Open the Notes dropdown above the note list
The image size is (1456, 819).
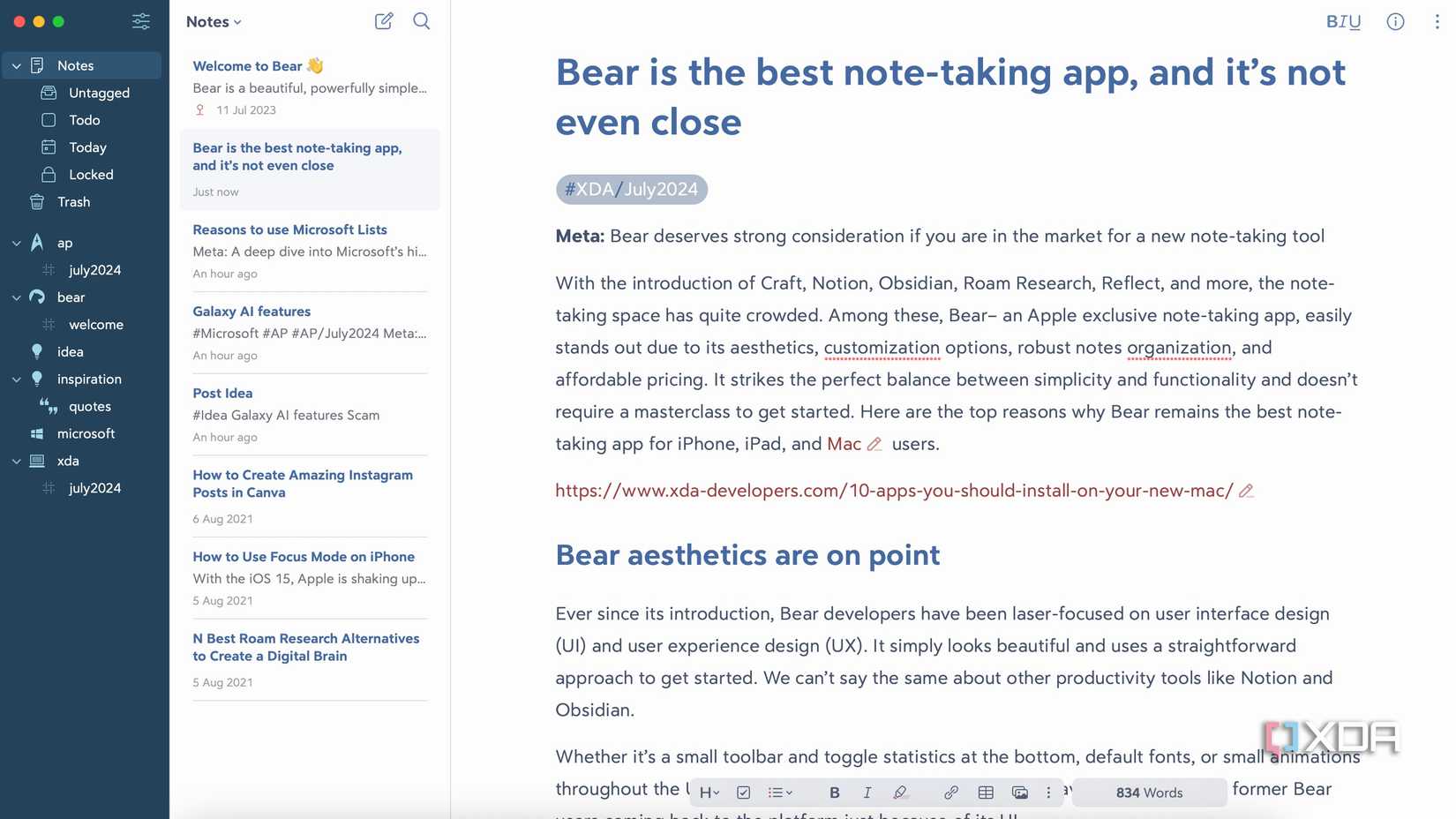tap(212, 21)
